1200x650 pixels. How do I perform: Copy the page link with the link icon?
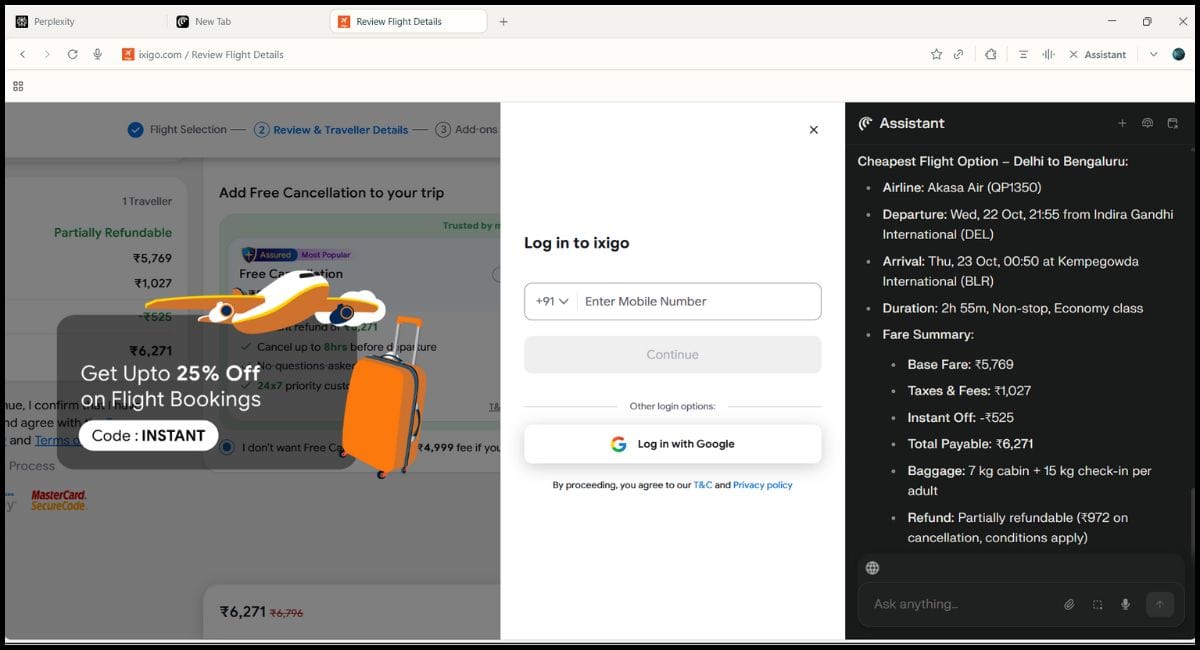pos(959,55)
